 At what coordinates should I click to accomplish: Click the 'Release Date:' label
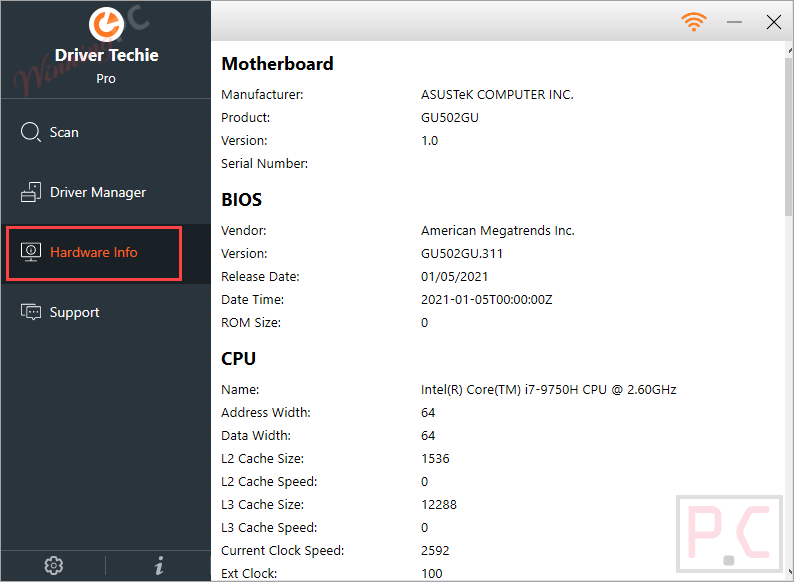pyautogui.click(x=260, y=277)
